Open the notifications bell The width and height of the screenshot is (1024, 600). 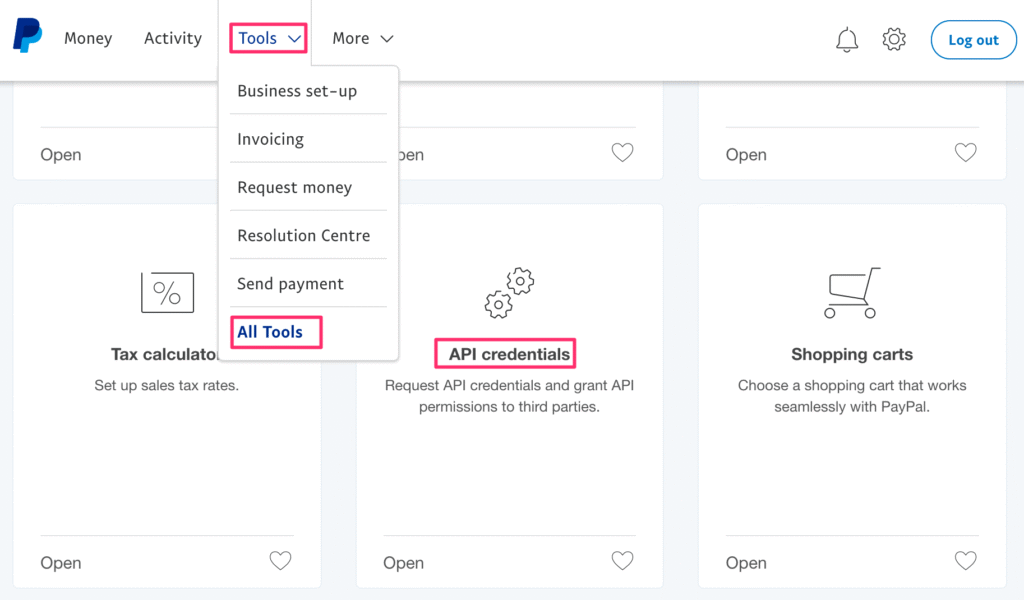[847, 39]
